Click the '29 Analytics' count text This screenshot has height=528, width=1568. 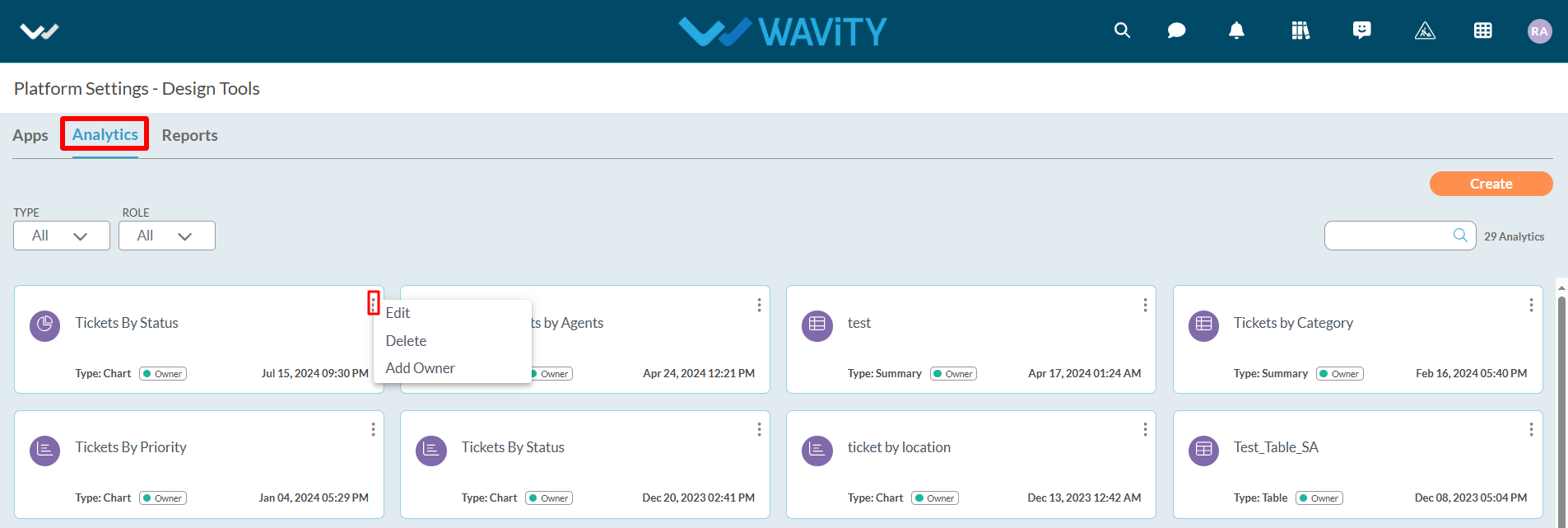pos(1514,236)
